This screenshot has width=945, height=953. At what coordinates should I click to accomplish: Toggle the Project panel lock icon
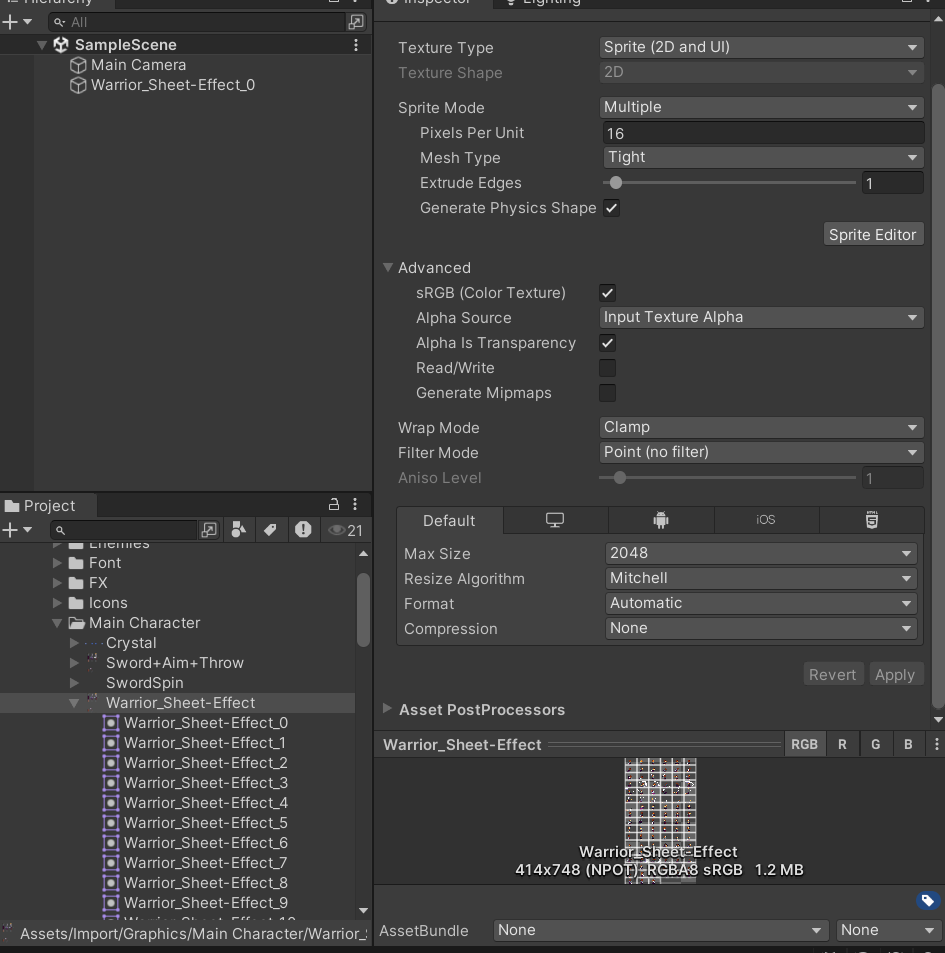(x=334, y=504)
